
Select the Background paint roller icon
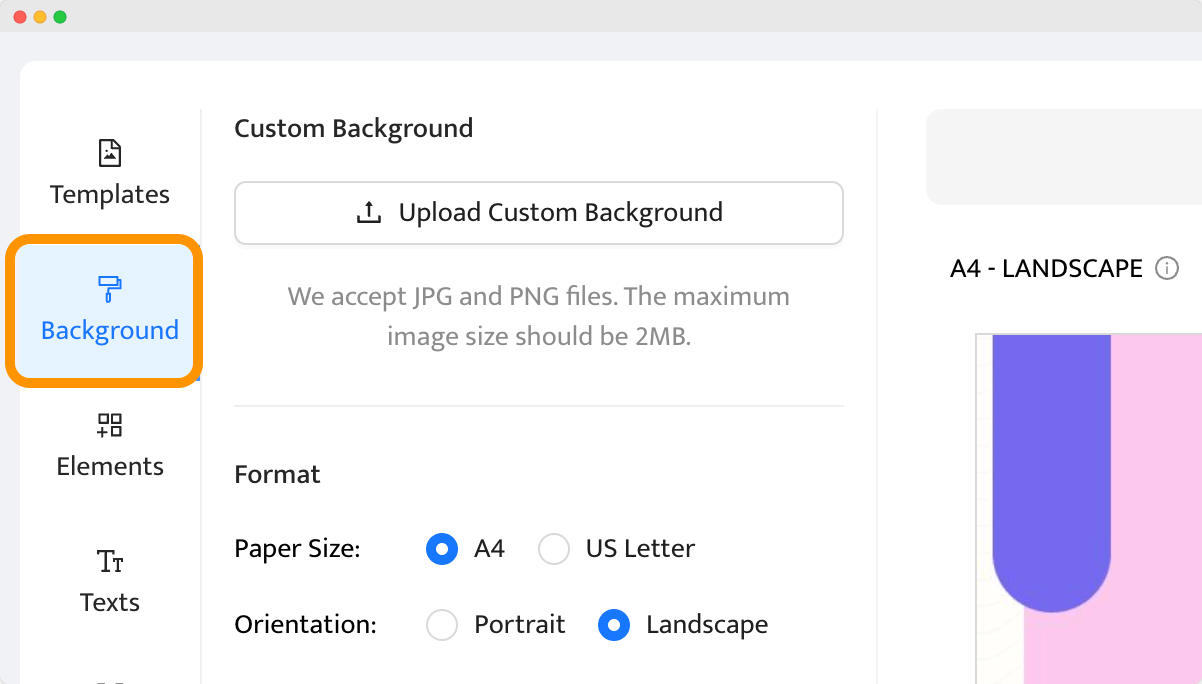pyautogui.click(x=110, y=289)
